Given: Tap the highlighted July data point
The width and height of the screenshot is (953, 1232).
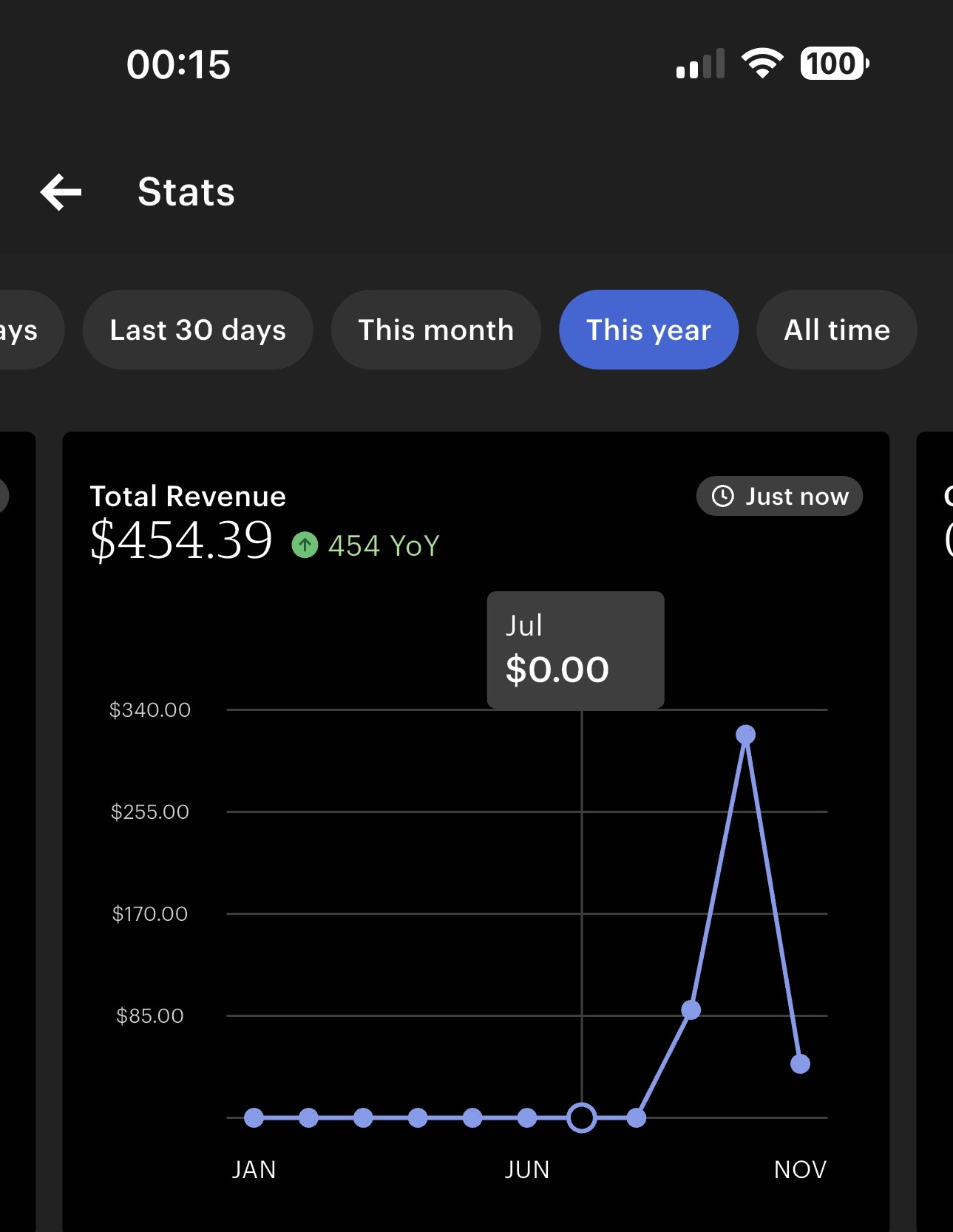Looking at the screenshot, I should tap(582, 1117).
